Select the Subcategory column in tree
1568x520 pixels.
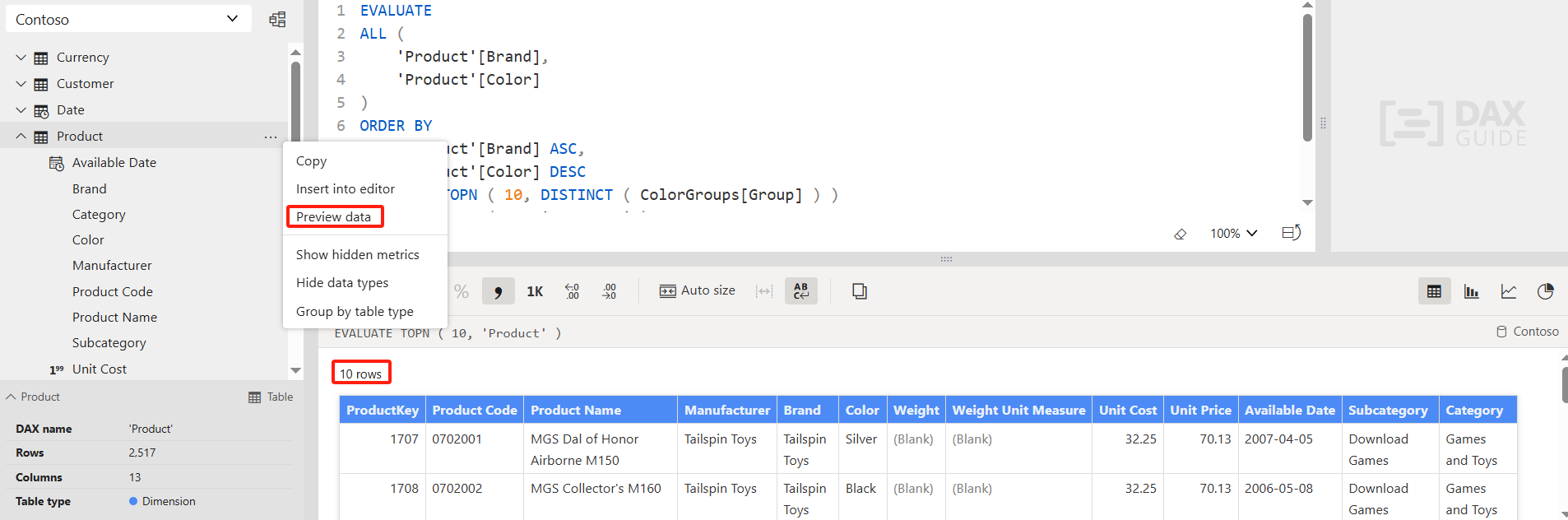[109, 343]
